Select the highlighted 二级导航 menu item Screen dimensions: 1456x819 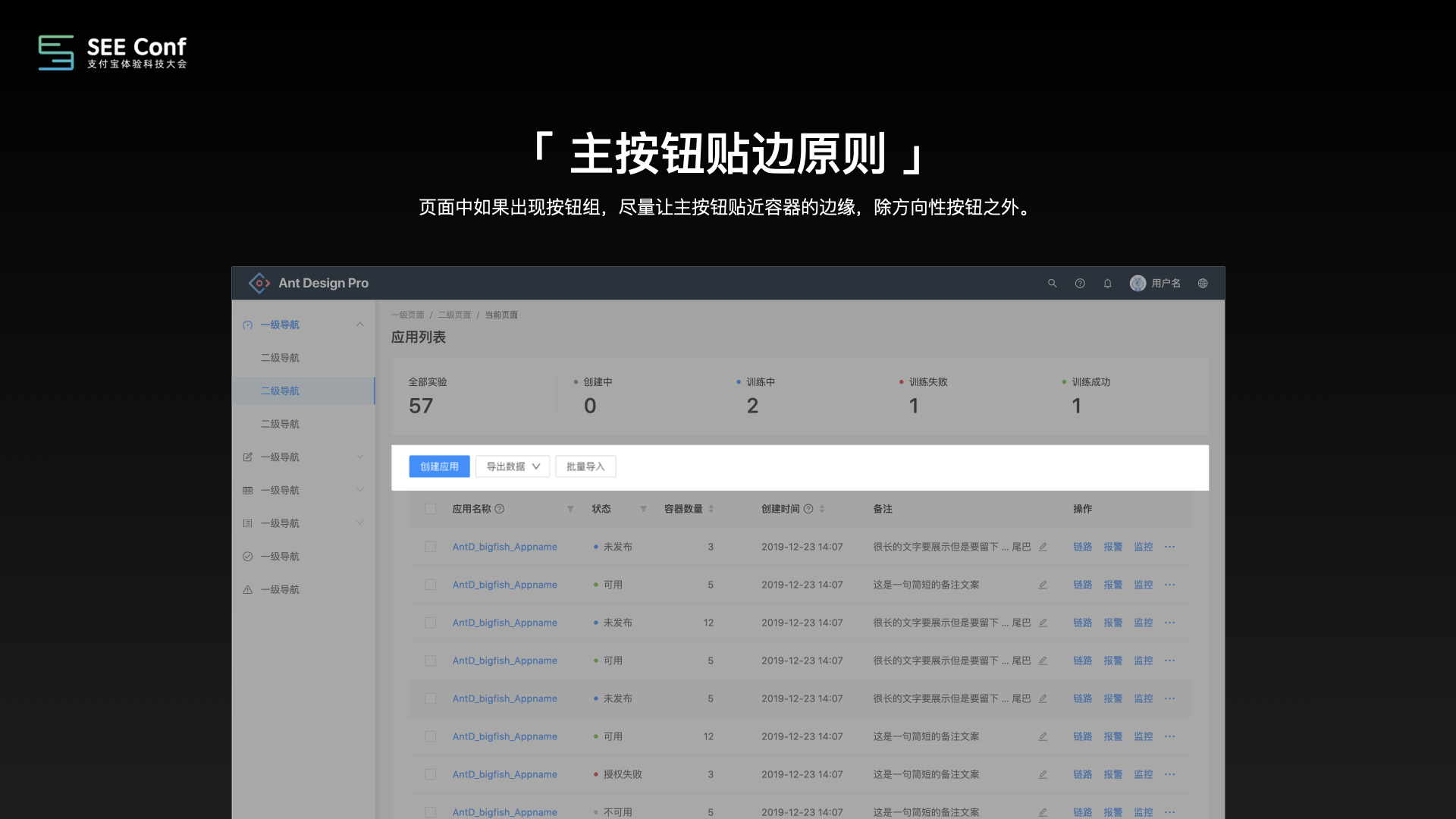[x=281, y=391]
